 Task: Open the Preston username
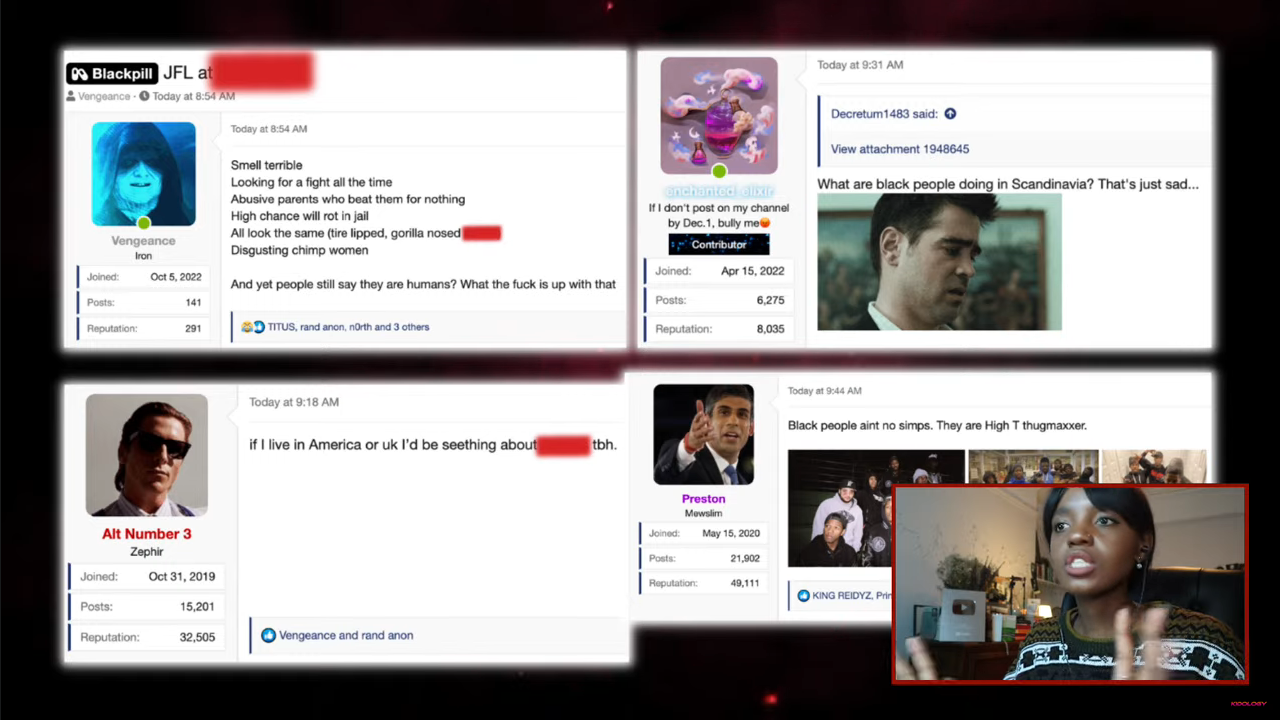coord(704,499)
